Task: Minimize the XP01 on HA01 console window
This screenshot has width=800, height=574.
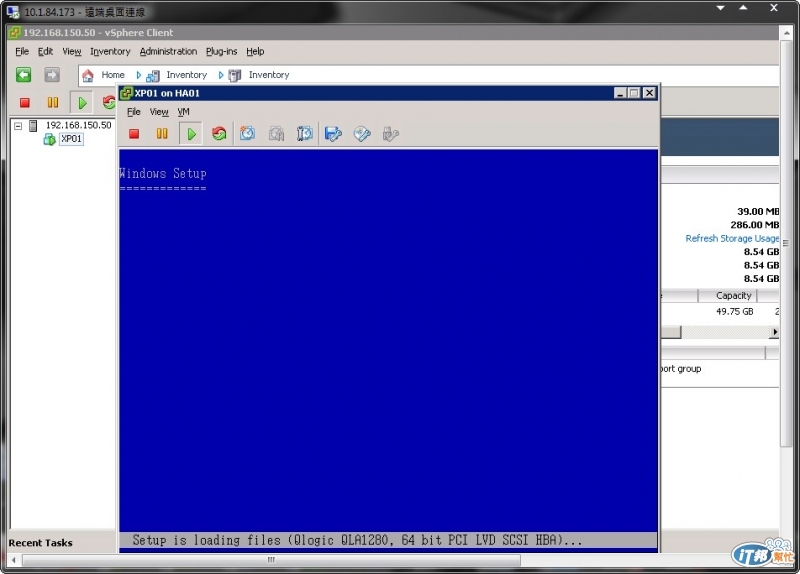Action: tap(620, 93)
